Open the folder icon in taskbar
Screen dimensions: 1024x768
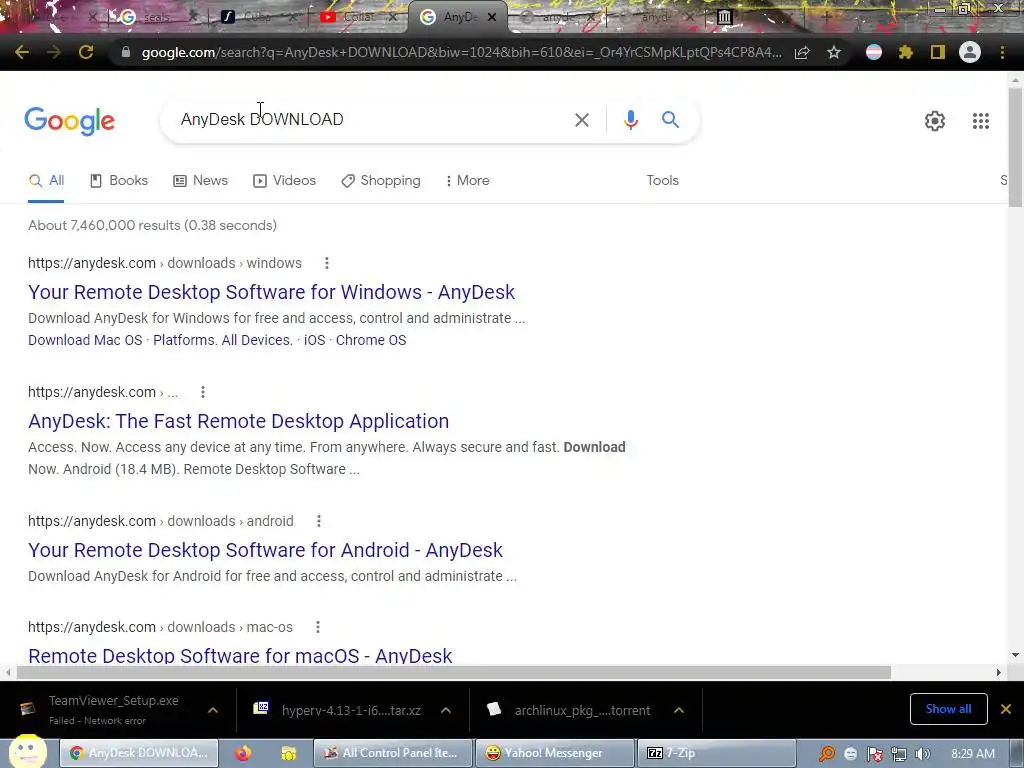tap(288, 753)
